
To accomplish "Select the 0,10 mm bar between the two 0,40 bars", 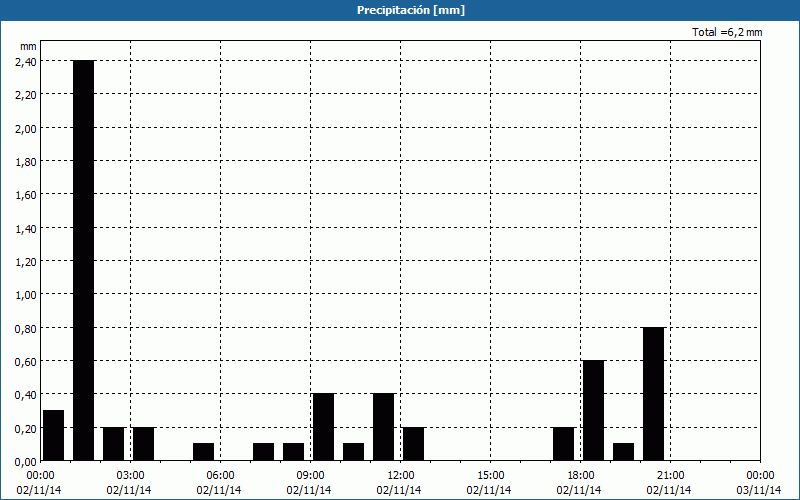I will (x=354, y=452).
